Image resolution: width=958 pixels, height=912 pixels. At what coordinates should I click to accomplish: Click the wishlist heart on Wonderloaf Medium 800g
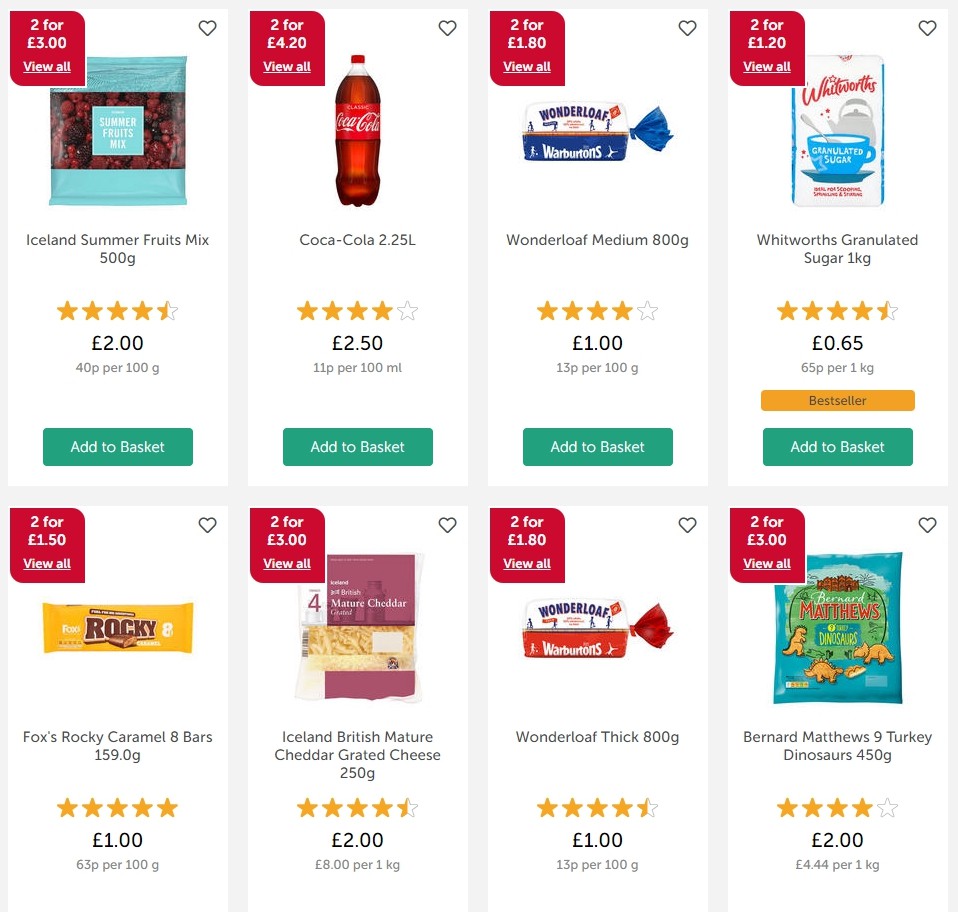(x=687, y=28)
